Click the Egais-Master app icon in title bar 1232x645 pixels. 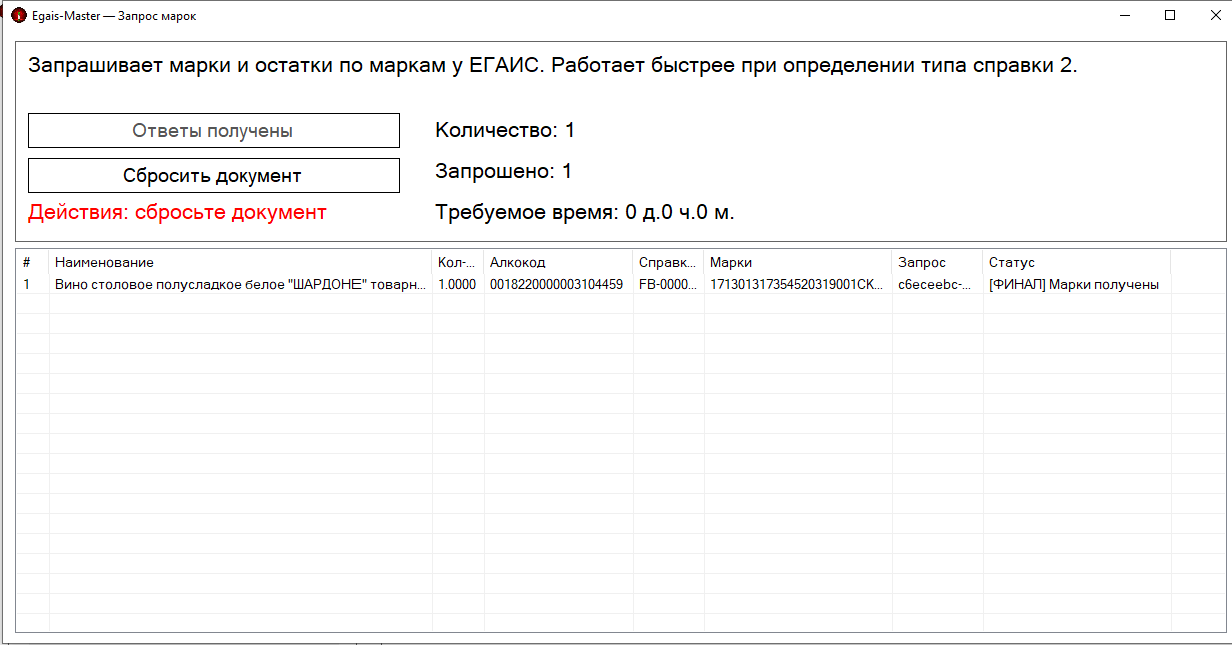click(x=18, y=16)
